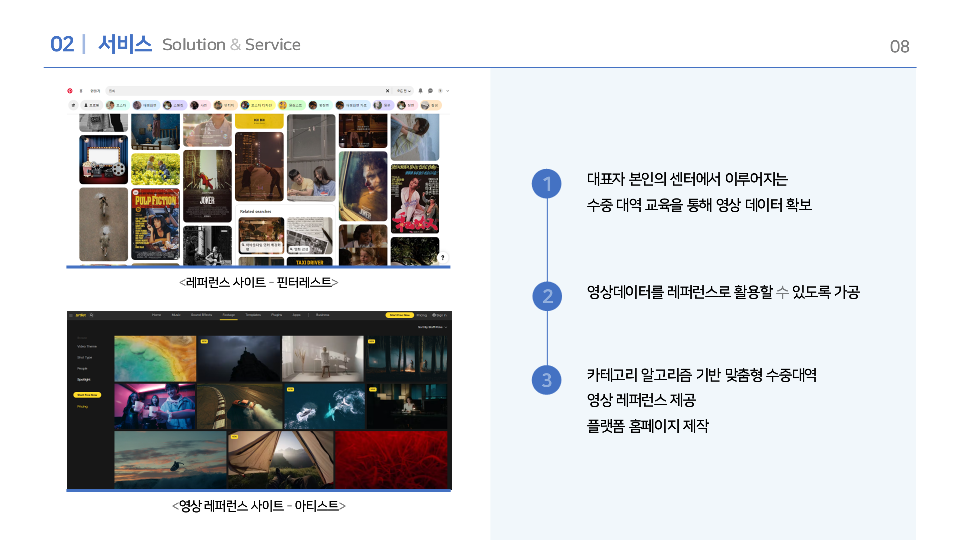Click the red Pinterest logo icon
This screenshot has height=540, width=960.
tap(70, 91)
